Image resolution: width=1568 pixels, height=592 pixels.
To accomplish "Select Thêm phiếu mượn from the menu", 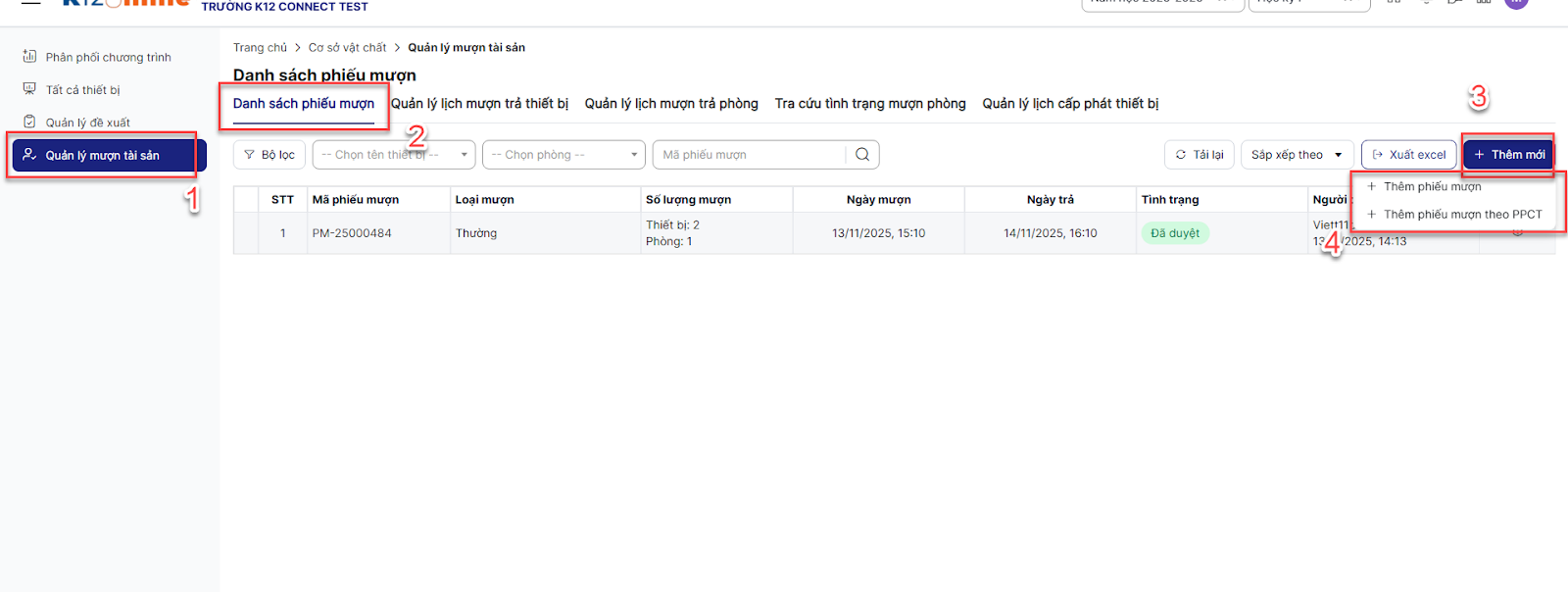I will (x=1432, y=186).
